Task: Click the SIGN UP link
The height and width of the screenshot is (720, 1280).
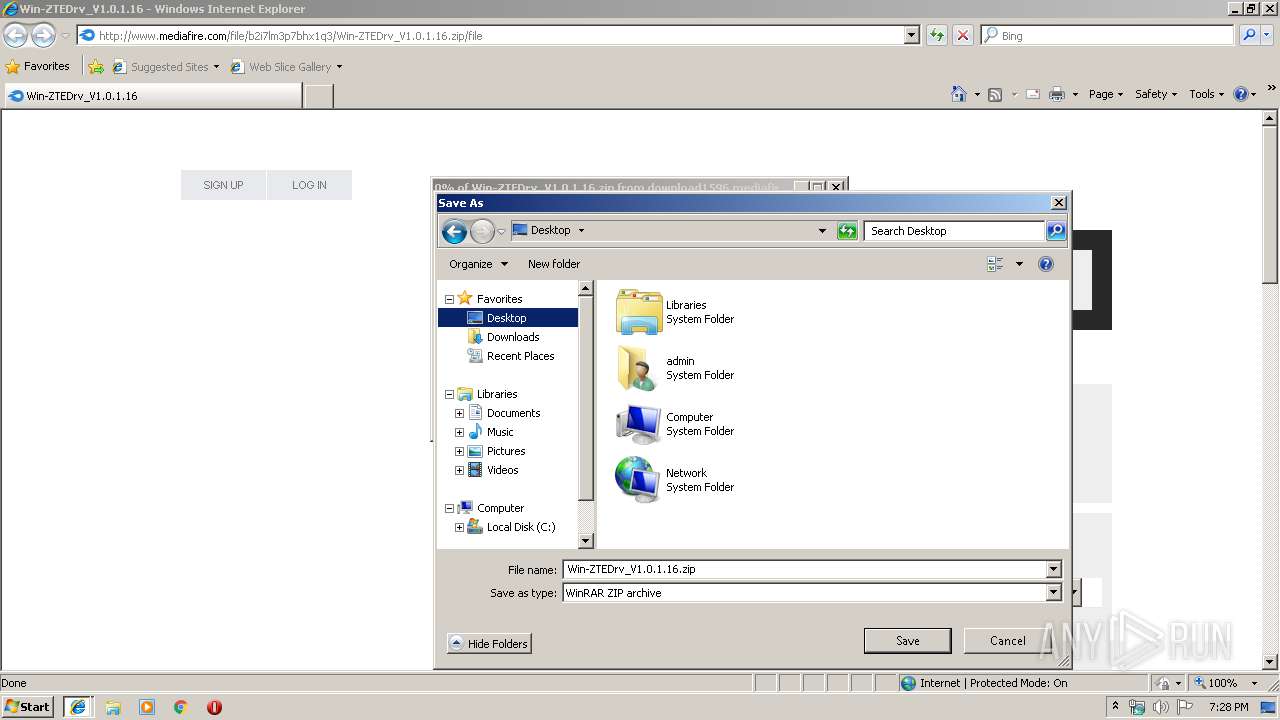Action: point(223,185)
